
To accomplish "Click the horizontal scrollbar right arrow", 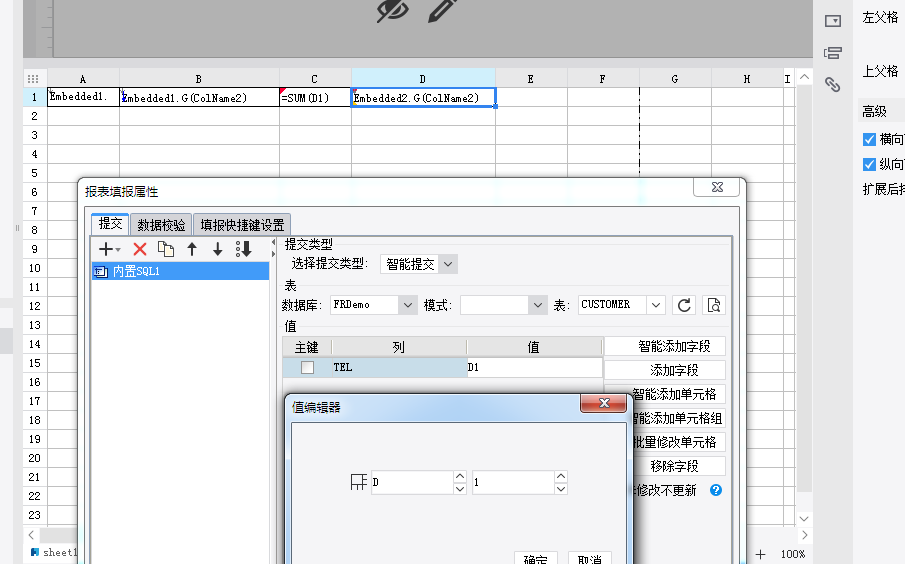I will pyautogui.click(x=804, y=535).
